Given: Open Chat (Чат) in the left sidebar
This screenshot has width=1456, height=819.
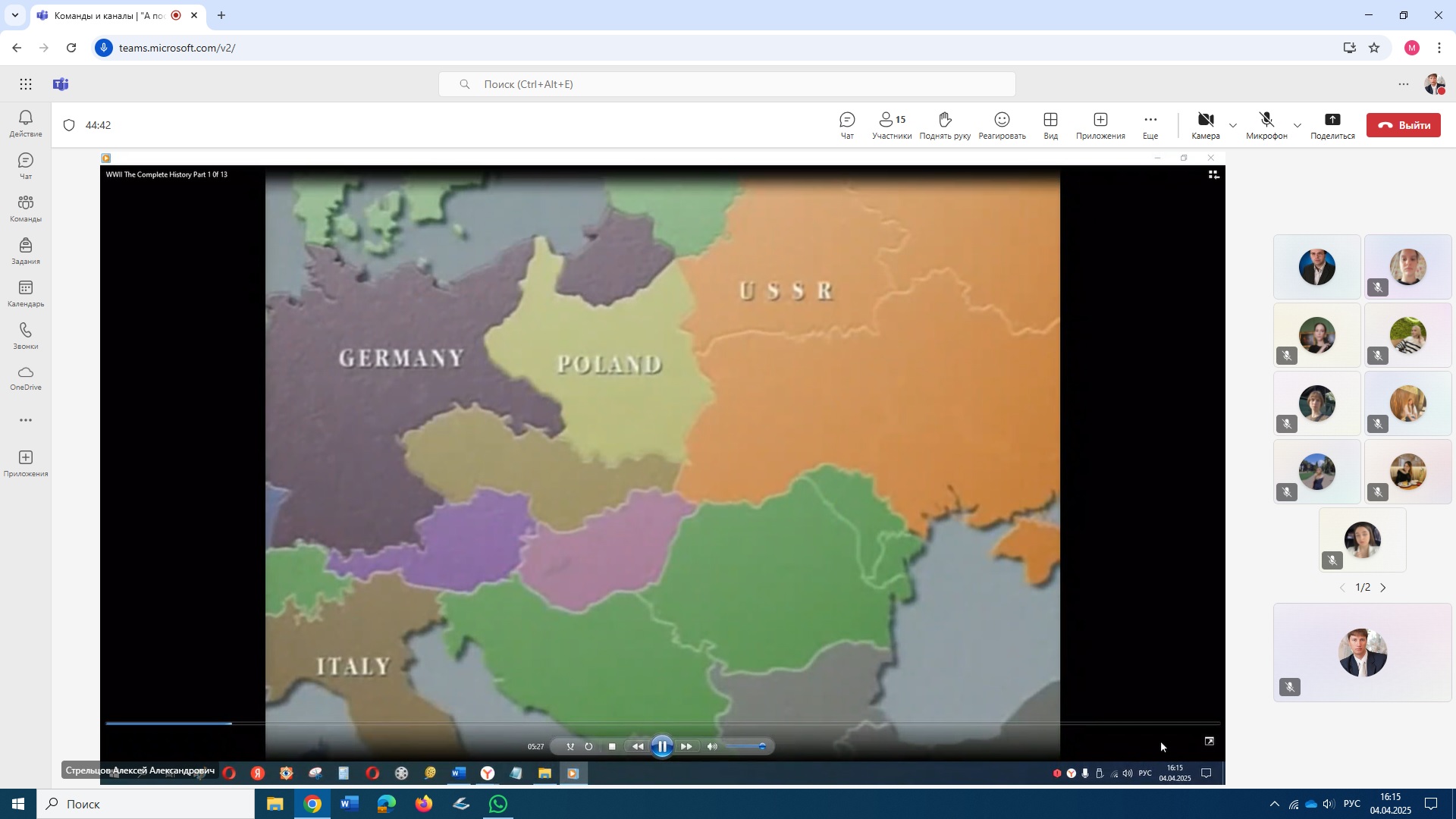Looking at the screenshot, I should tap(26, 165).
